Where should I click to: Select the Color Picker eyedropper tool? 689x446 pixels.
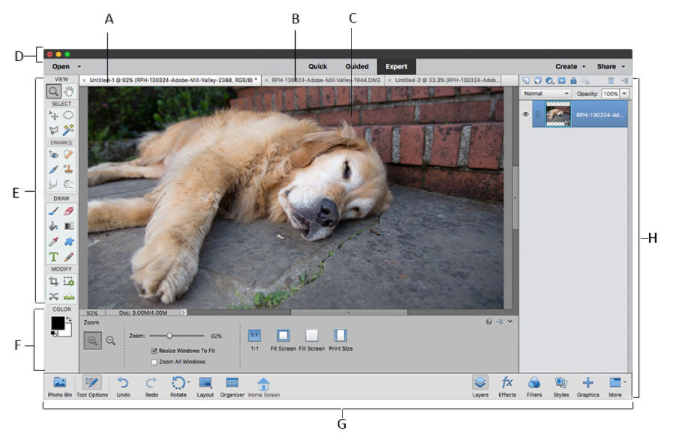pos(54,241)
